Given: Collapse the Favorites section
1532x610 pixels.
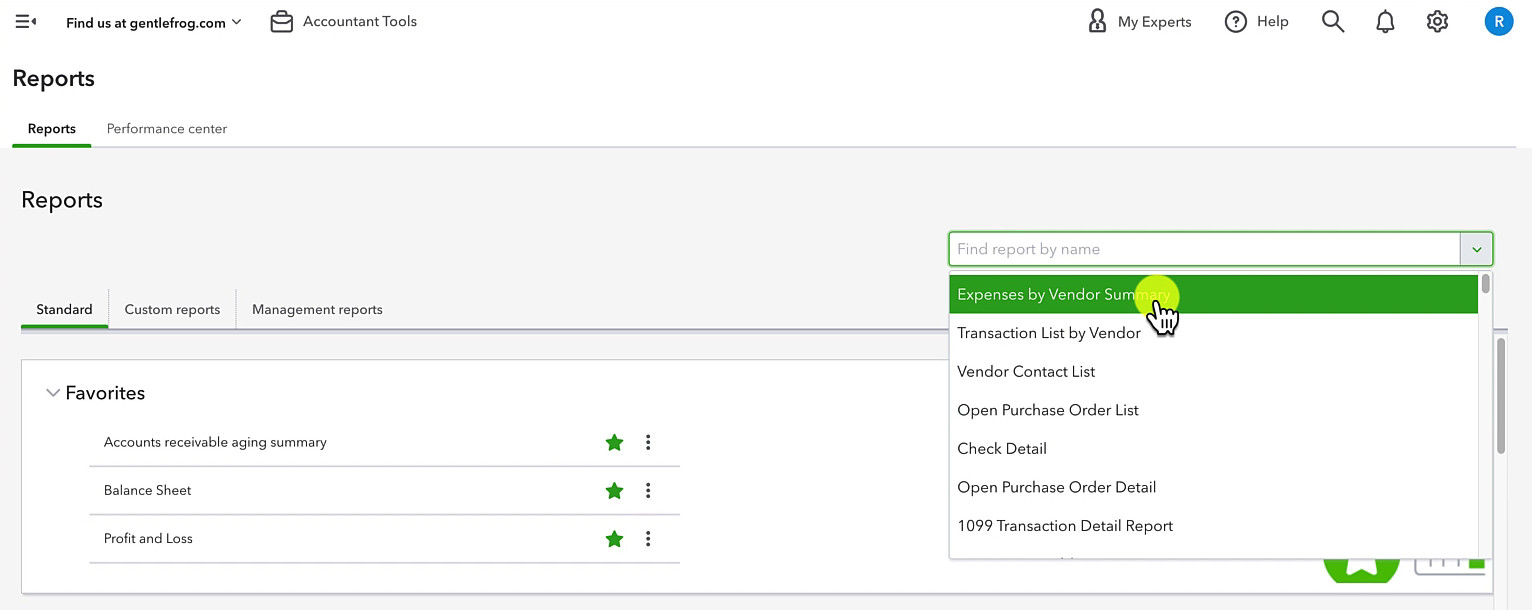Looking at the screenshot, I should tap(53, 393).
